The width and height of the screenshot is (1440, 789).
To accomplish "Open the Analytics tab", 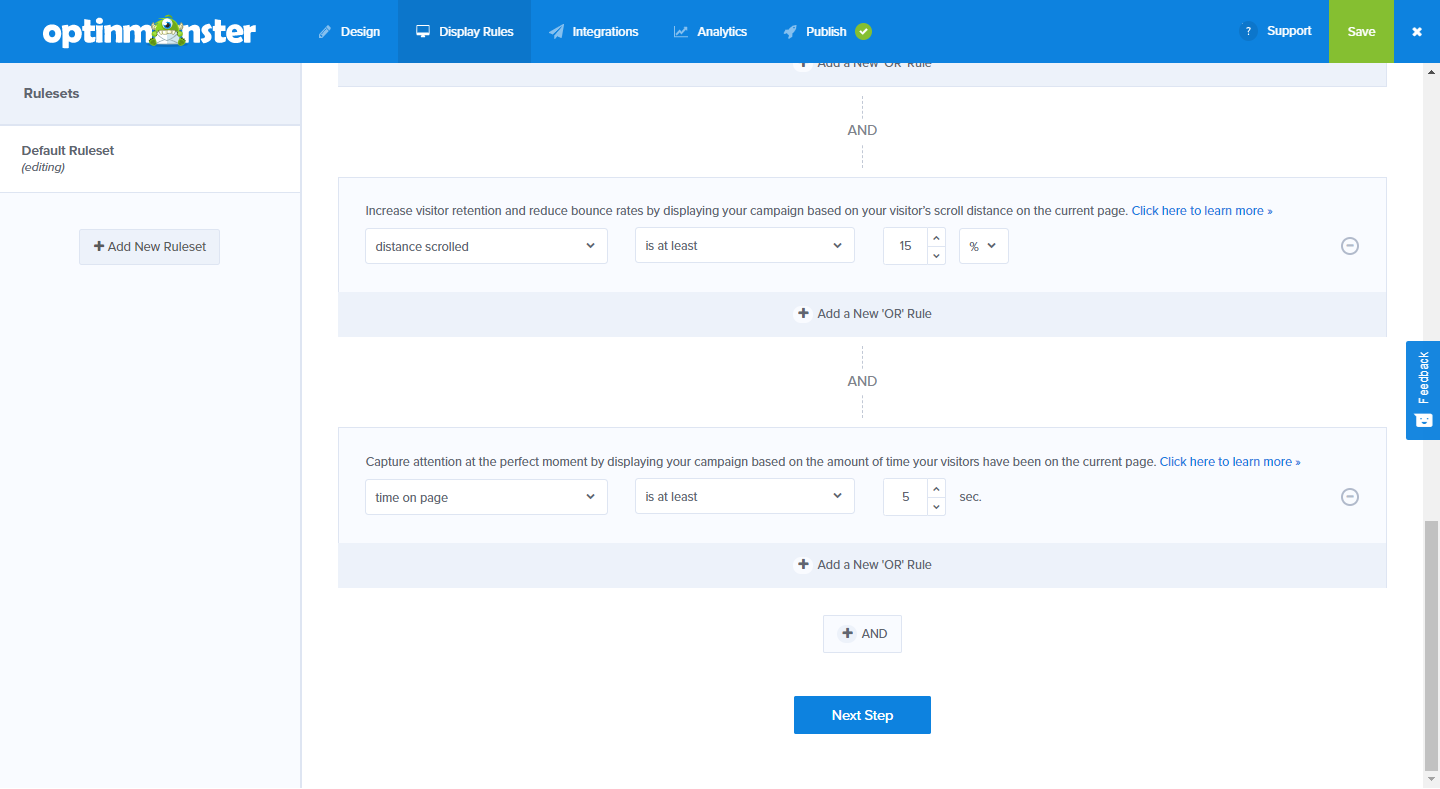I will click(x=710, y=31).
